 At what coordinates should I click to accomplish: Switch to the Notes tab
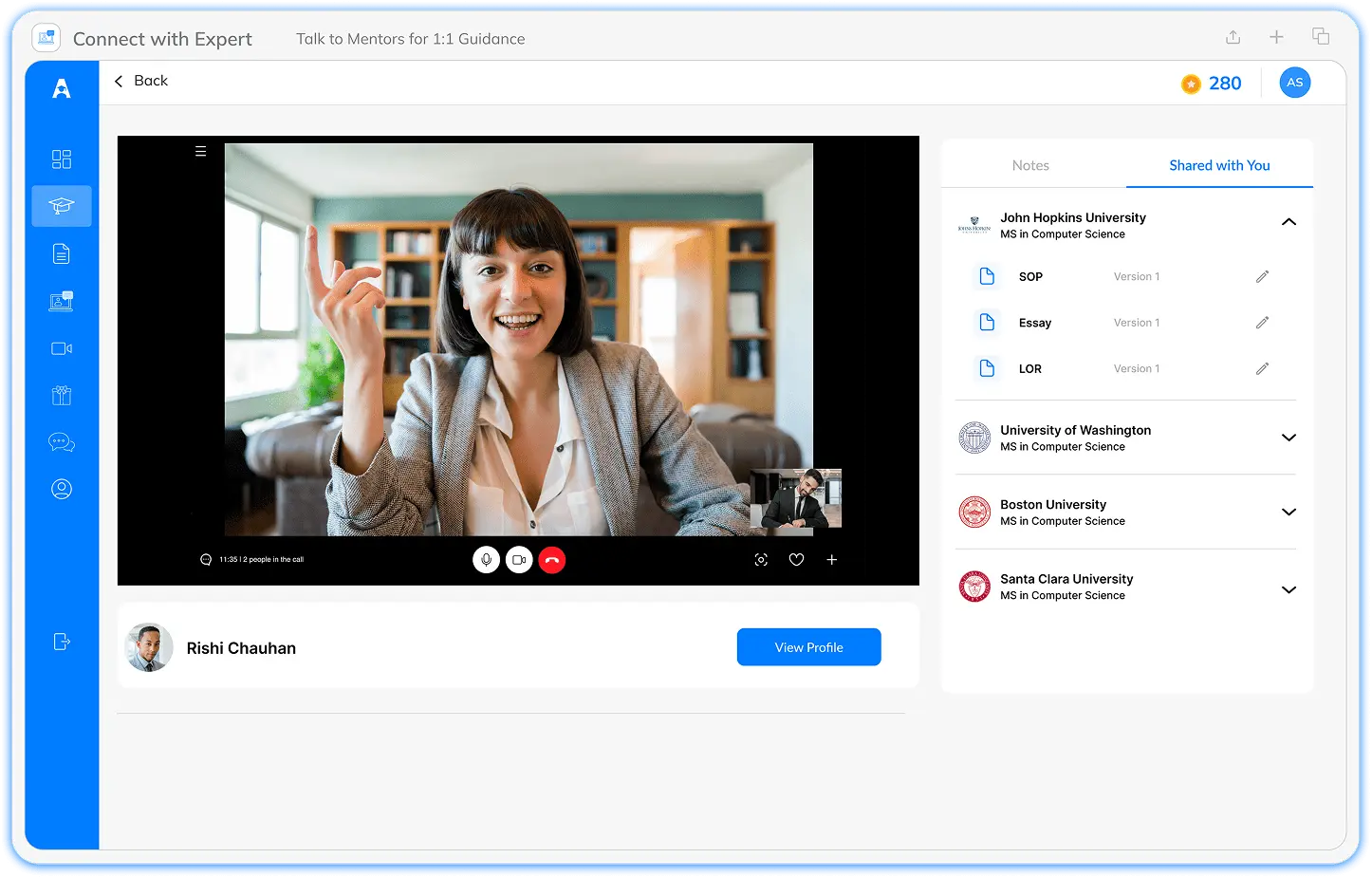pyautogui.click(x=1030, y=165)
